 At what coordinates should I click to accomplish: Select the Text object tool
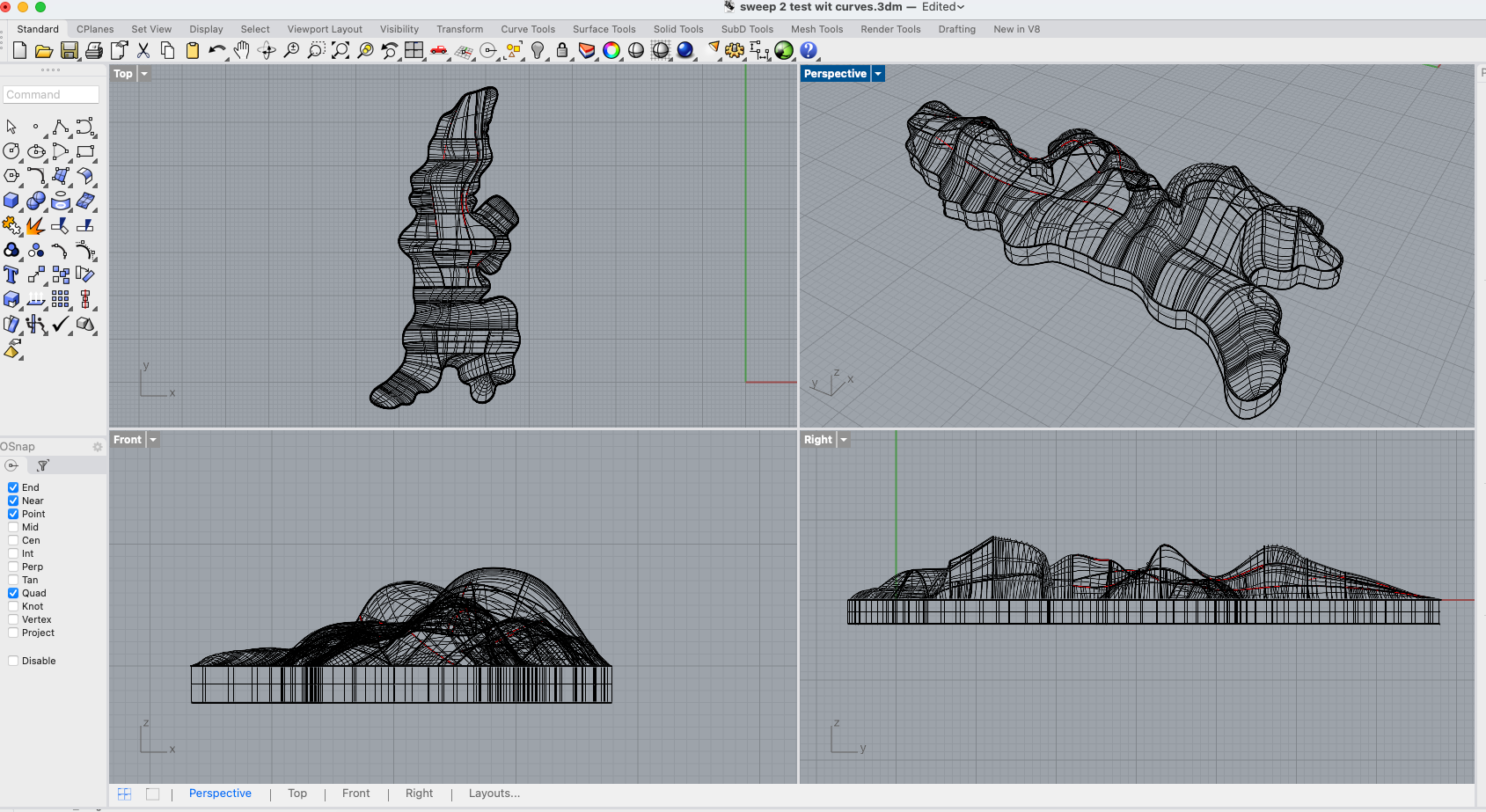point(11,275)
